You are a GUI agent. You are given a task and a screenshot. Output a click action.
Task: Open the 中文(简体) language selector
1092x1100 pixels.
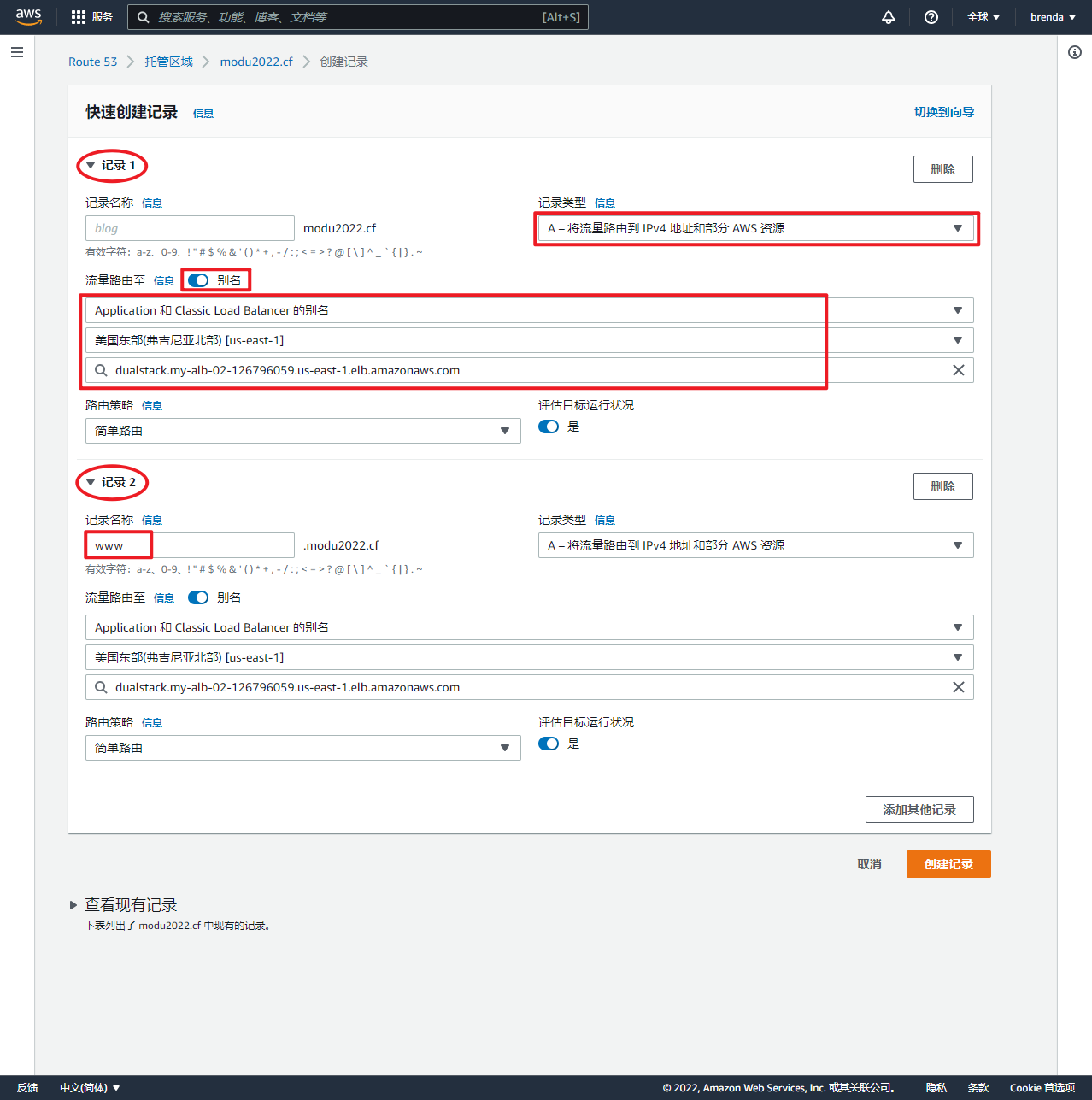coord(90,1088)
